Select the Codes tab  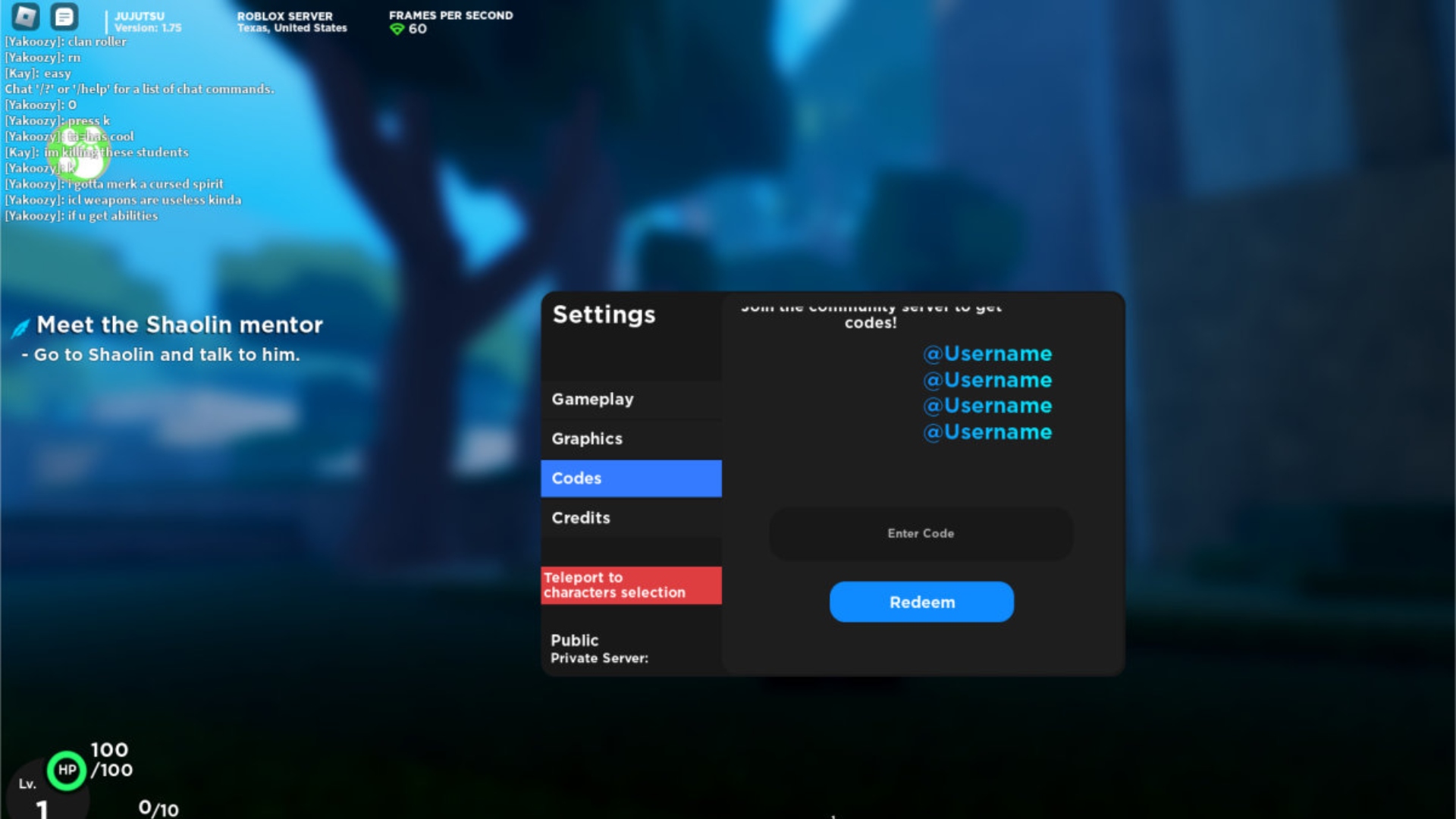631,479
